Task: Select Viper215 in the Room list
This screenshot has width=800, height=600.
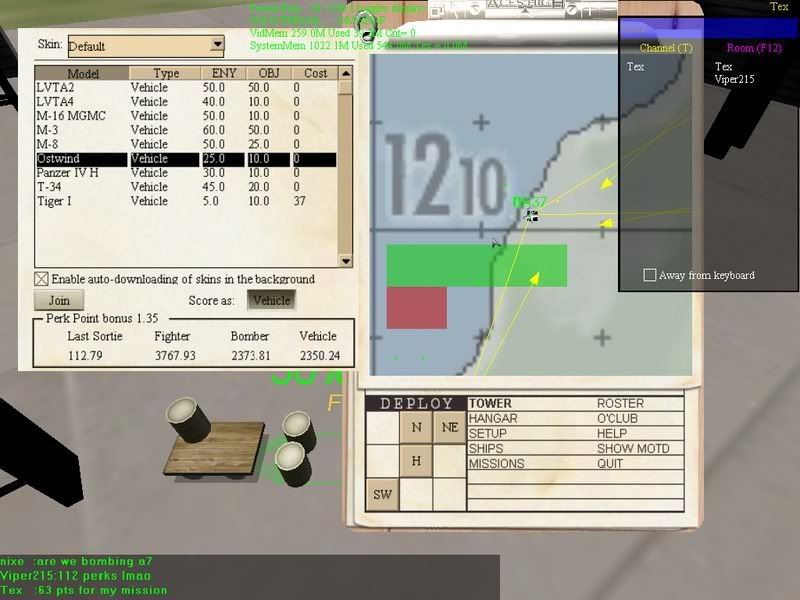Action: [x=734, y=79]
